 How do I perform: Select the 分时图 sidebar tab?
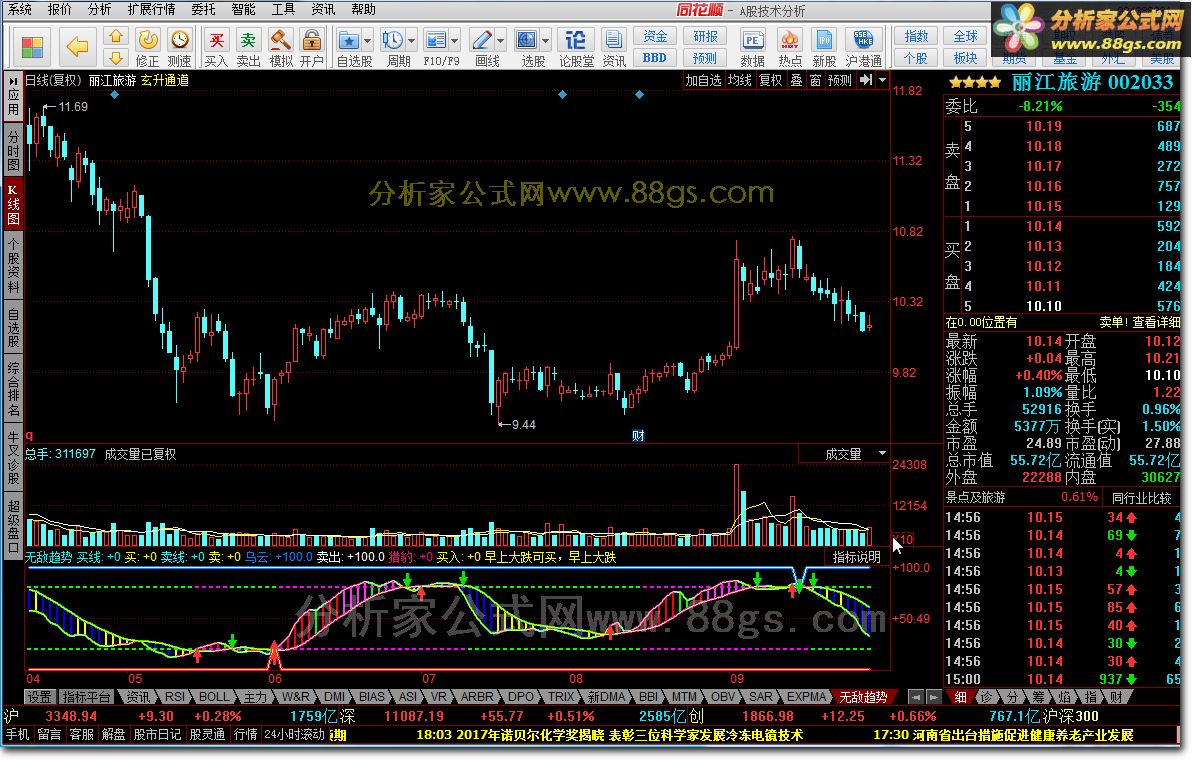[13, 151]
